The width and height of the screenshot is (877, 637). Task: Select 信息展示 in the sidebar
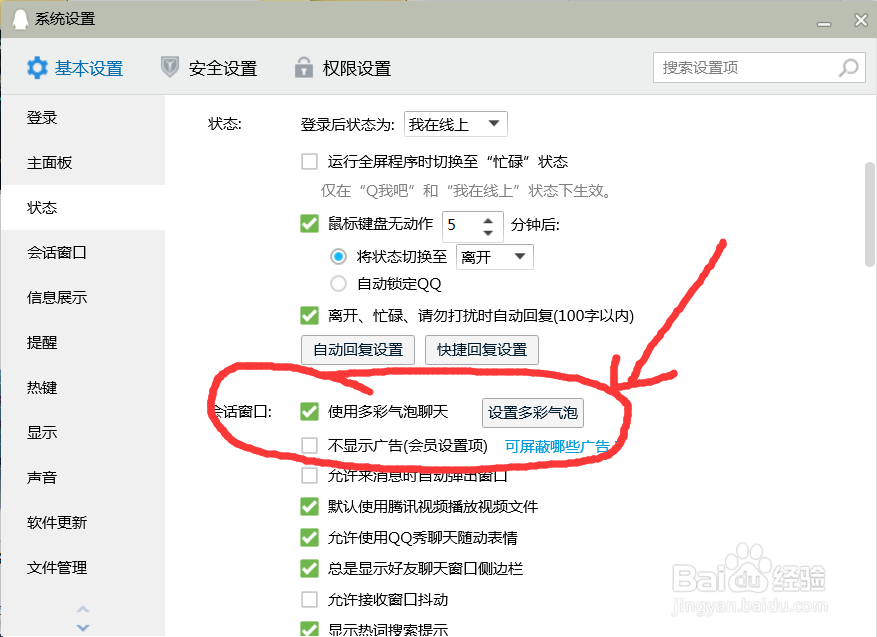(83, 298)
